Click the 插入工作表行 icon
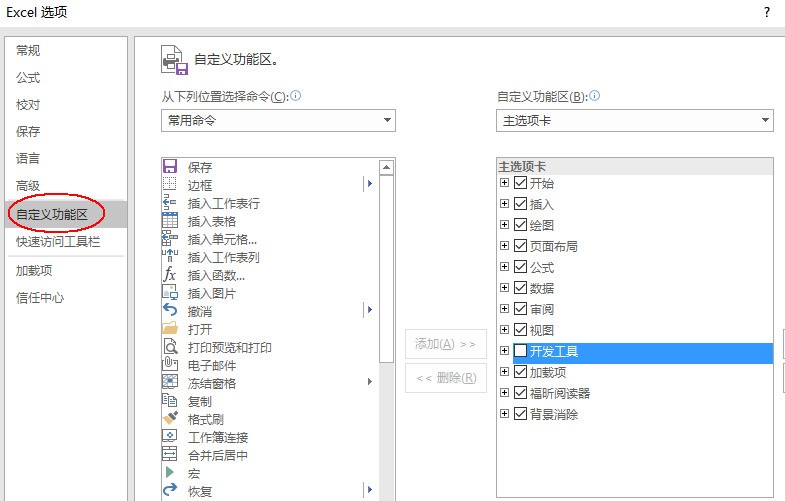This screenshot has width=785, height=501. (x=170, y=202)
